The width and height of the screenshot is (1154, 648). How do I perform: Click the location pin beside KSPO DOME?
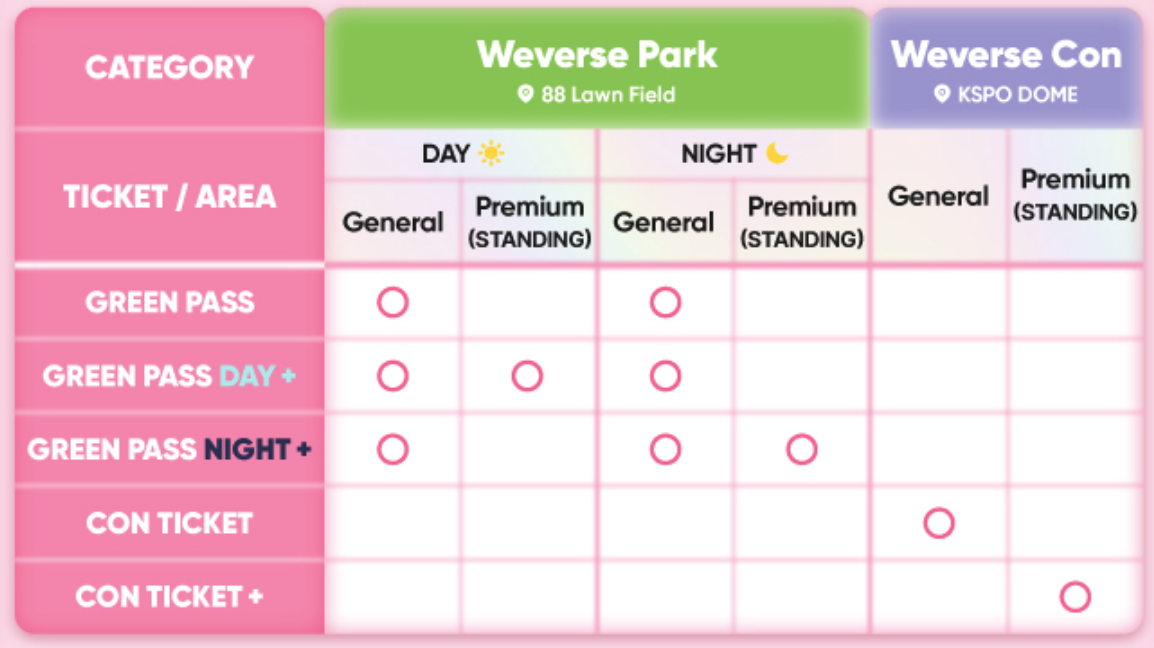tap(941, 95)
